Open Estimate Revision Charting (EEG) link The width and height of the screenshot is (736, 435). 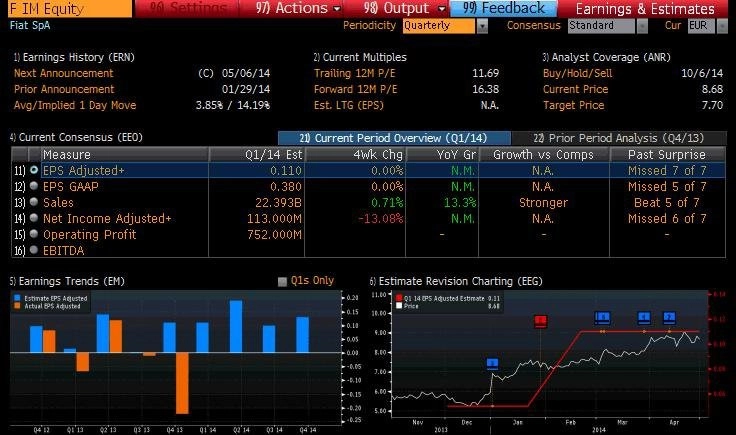tap(456, 281)
